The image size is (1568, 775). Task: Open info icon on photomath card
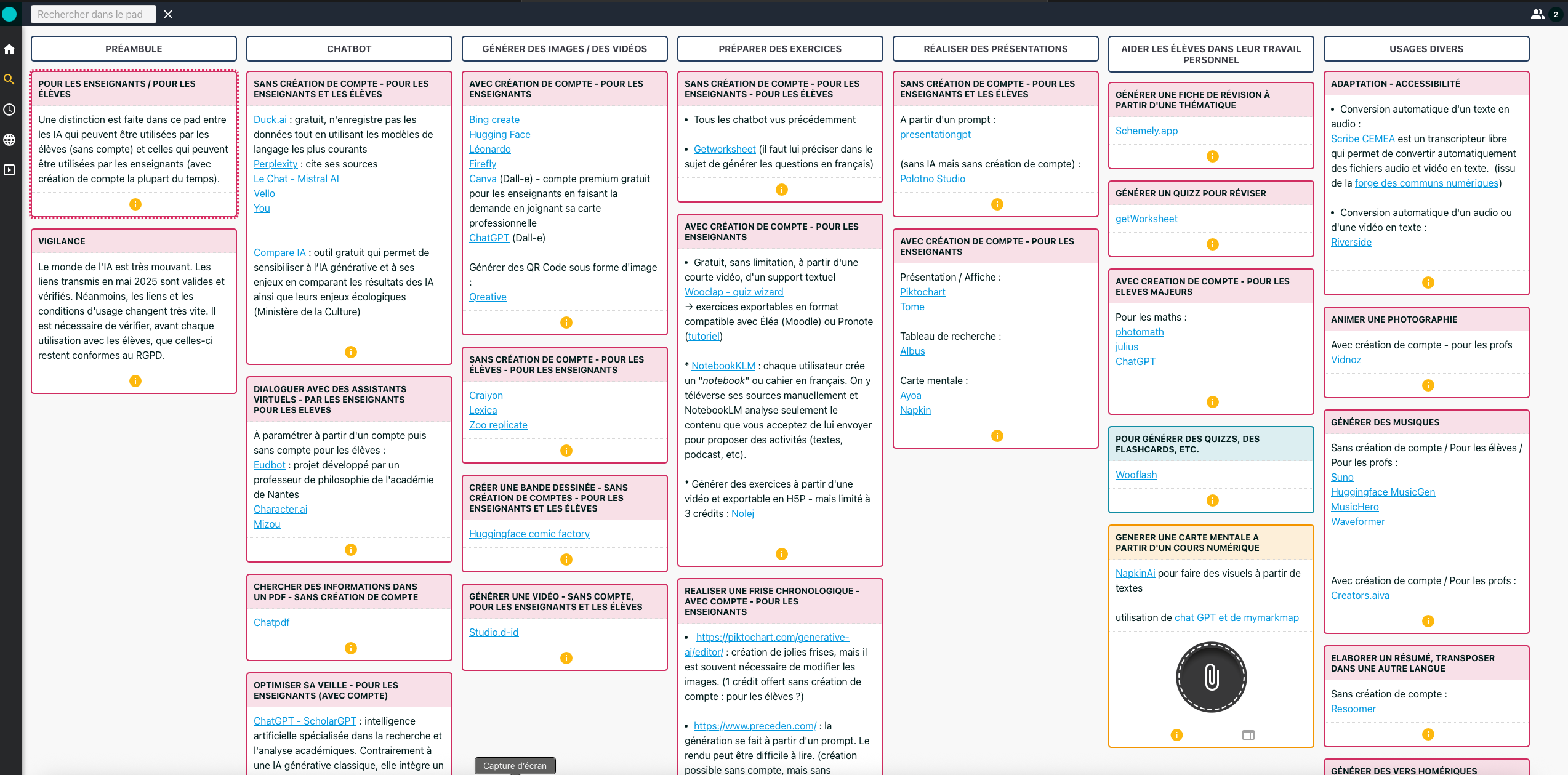[1213, 402]
